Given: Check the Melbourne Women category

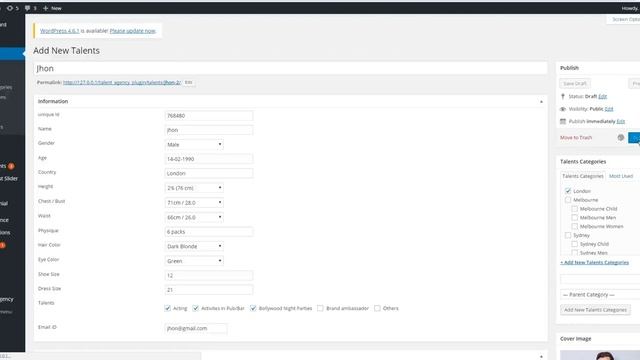Looking at the screenshot, I should (575, 226).
